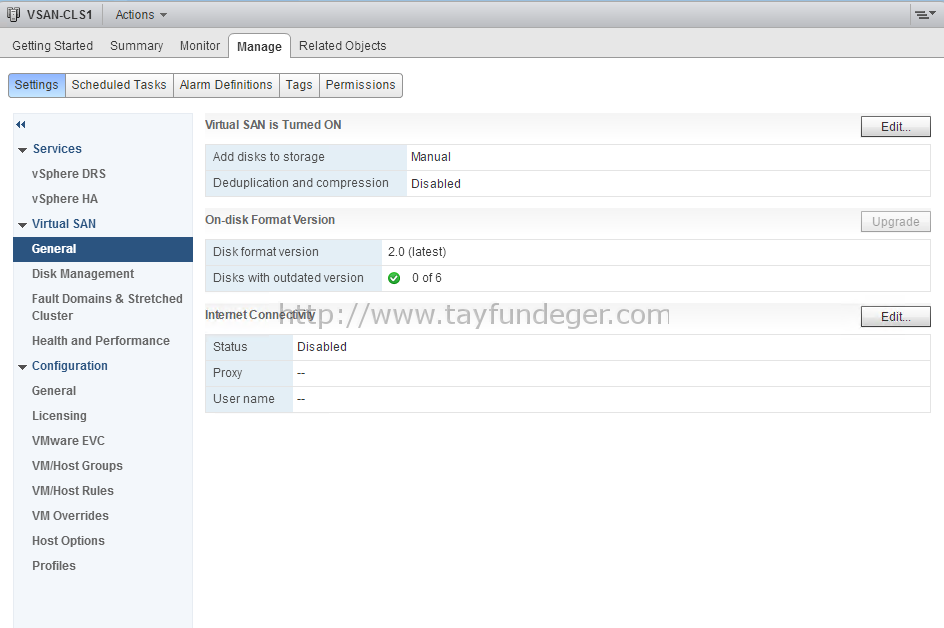Open Profiles in Configuration

coord(54,566)
